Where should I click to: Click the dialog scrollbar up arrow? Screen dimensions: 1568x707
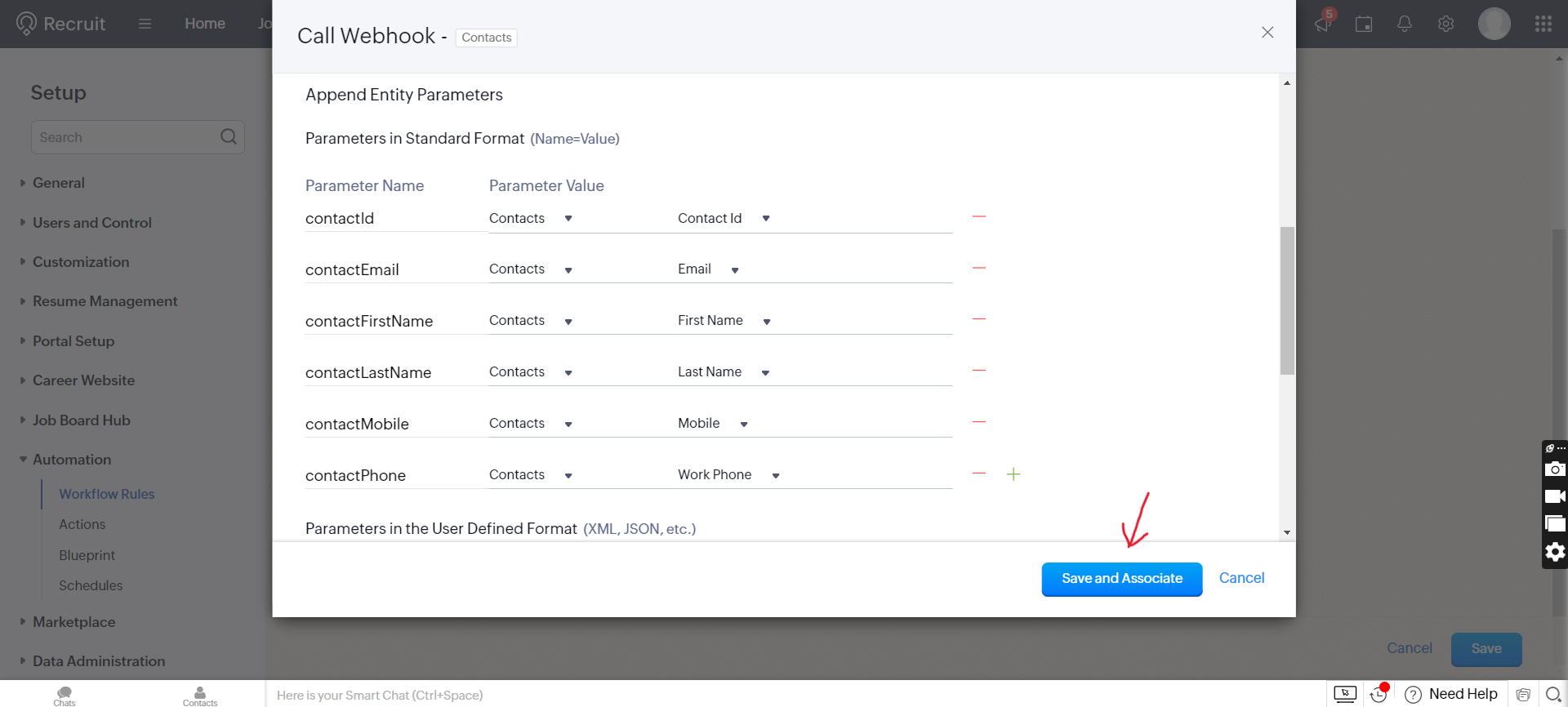tap(1287, 83)
